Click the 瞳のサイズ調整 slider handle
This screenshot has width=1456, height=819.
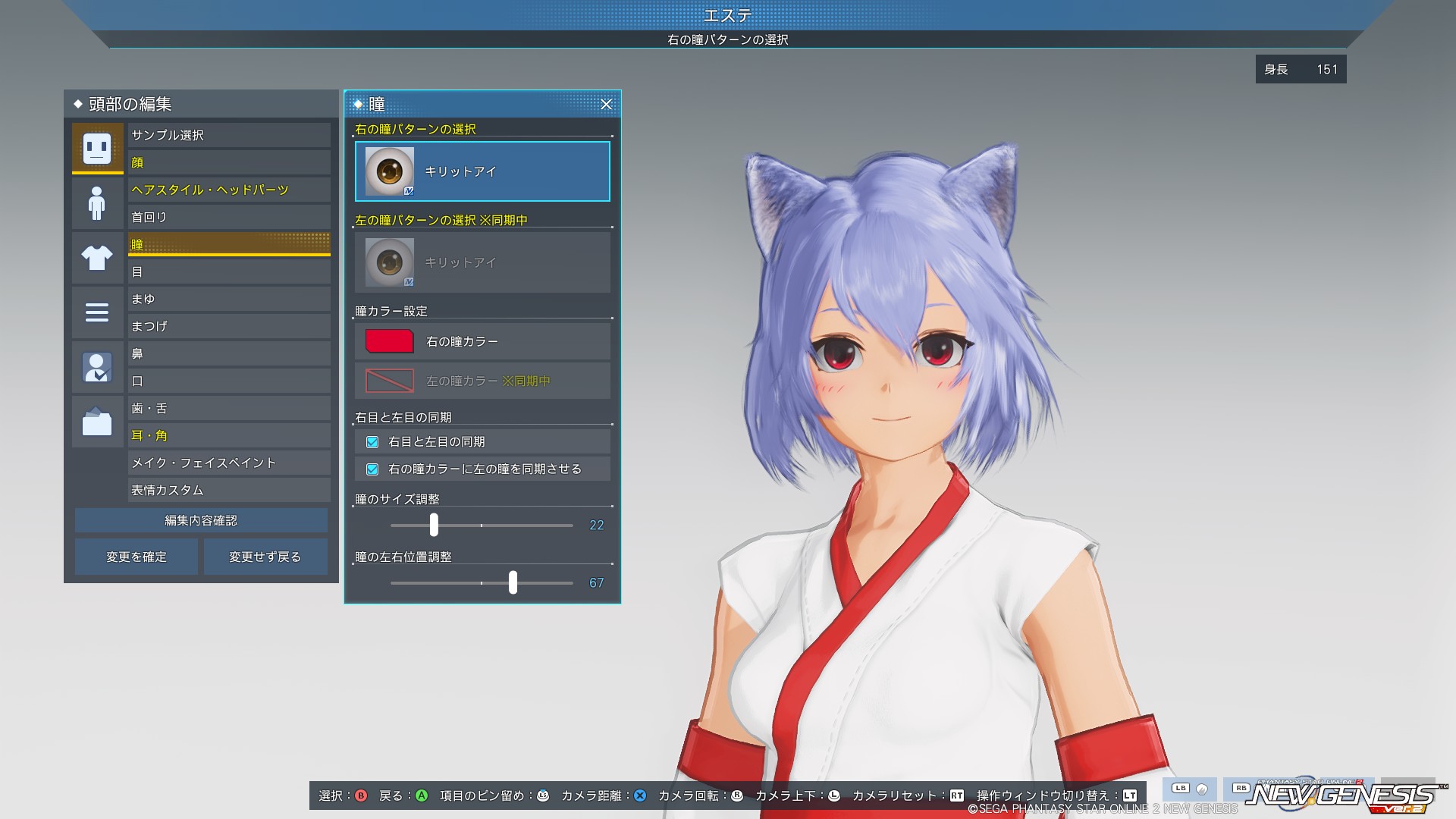coord(434,525)
